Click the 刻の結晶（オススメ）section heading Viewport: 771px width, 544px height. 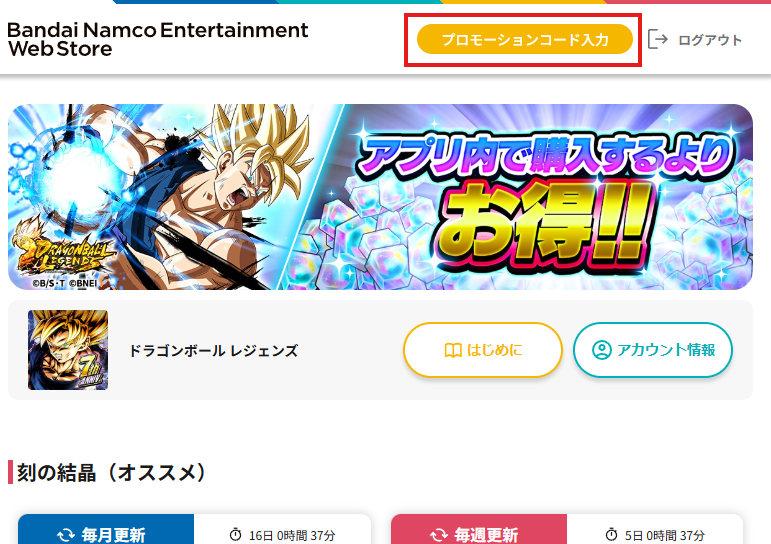point(112,473)
